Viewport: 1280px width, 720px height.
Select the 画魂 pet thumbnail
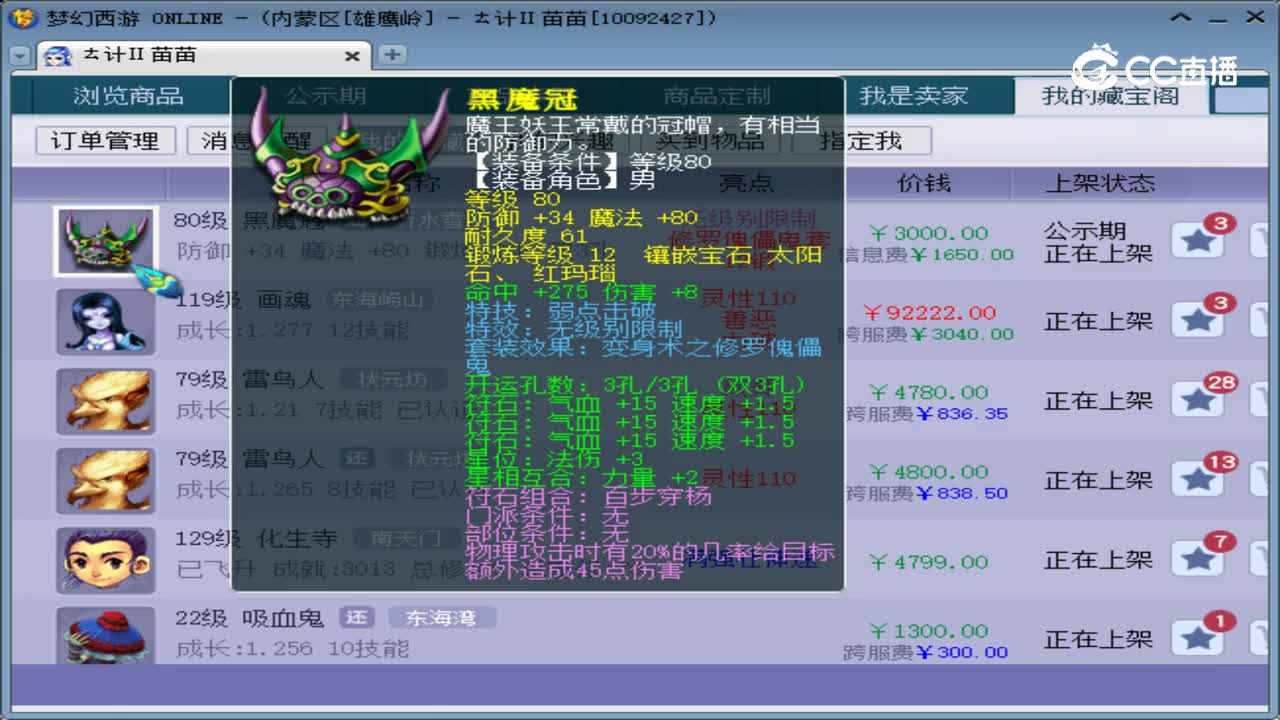click(105, 322)
